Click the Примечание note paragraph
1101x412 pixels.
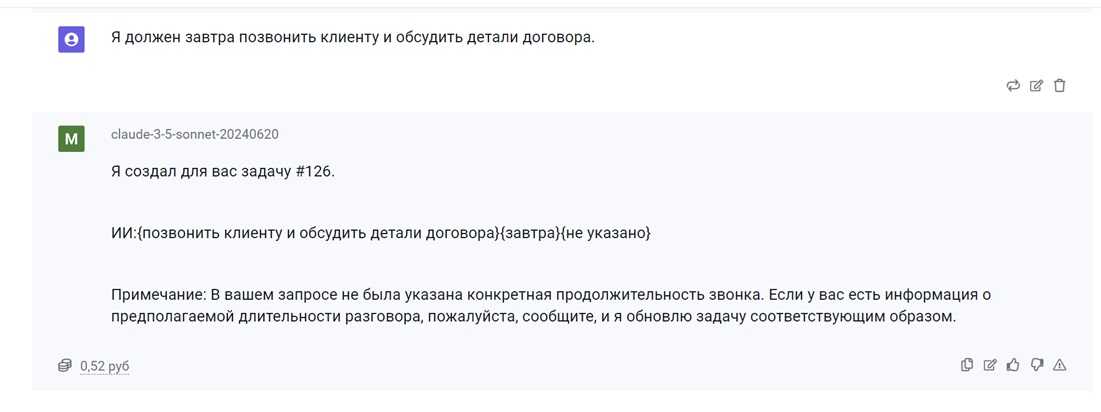click(550, 305)
